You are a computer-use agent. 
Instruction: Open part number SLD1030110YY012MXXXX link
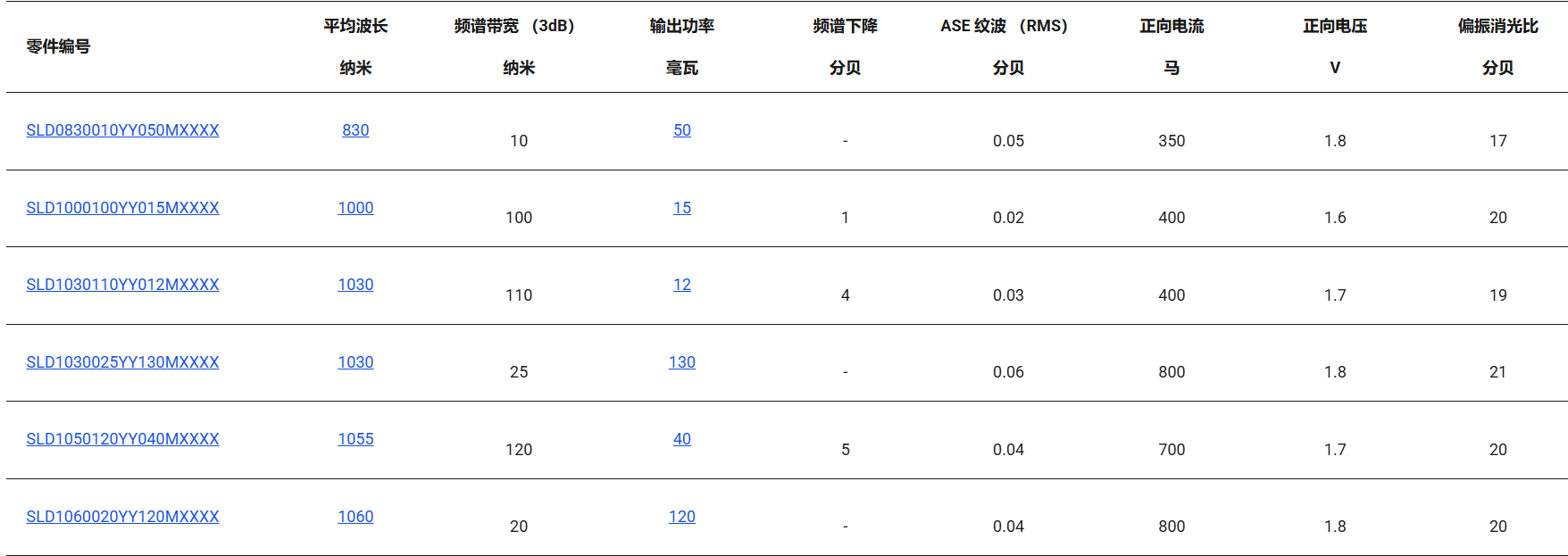pyautogui.click(x=122, y=285)
